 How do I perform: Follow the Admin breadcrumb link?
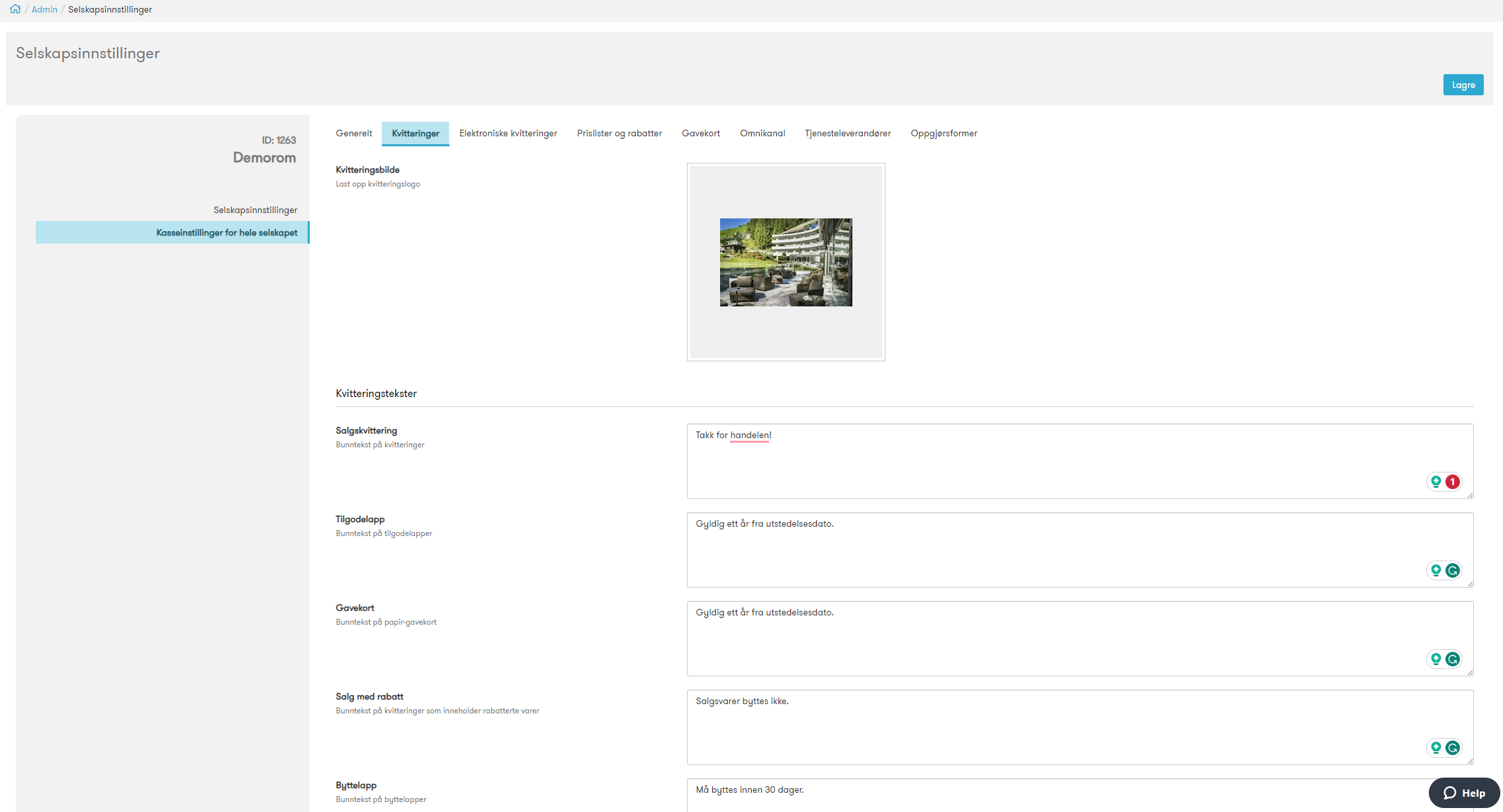[44, 9]
